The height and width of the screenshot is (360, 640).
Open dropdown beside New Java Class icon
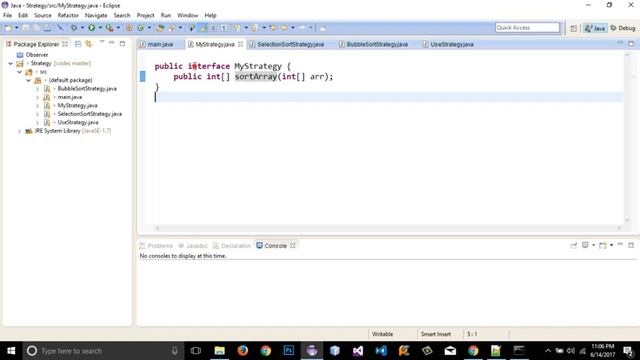click(x=149, y=28)
